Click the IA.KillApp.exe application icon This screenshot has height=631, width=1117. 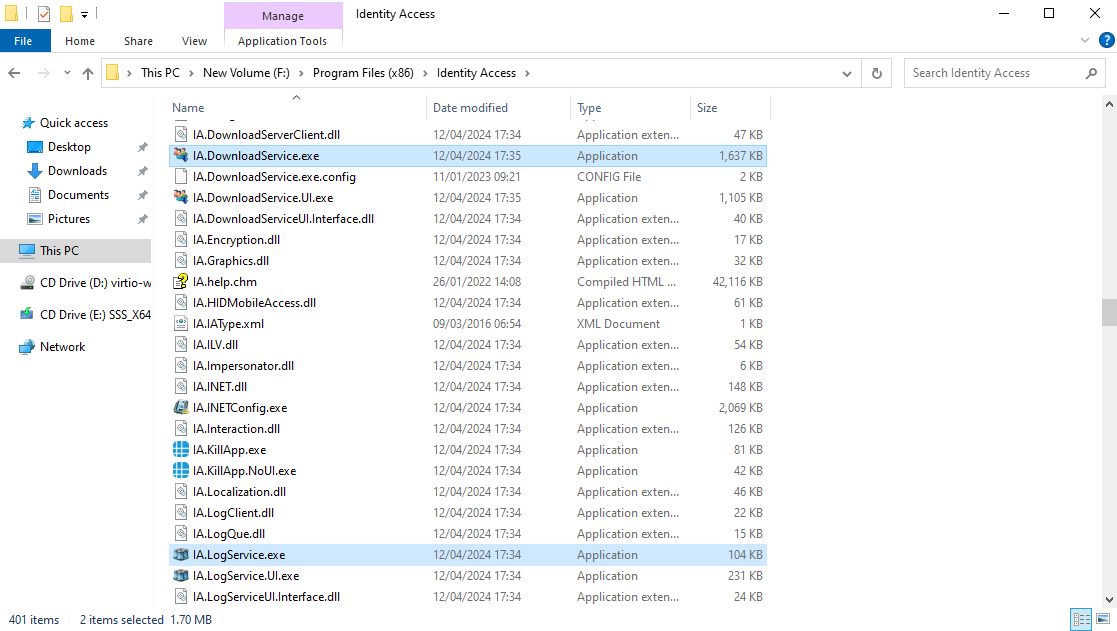[x=181, y=449]
